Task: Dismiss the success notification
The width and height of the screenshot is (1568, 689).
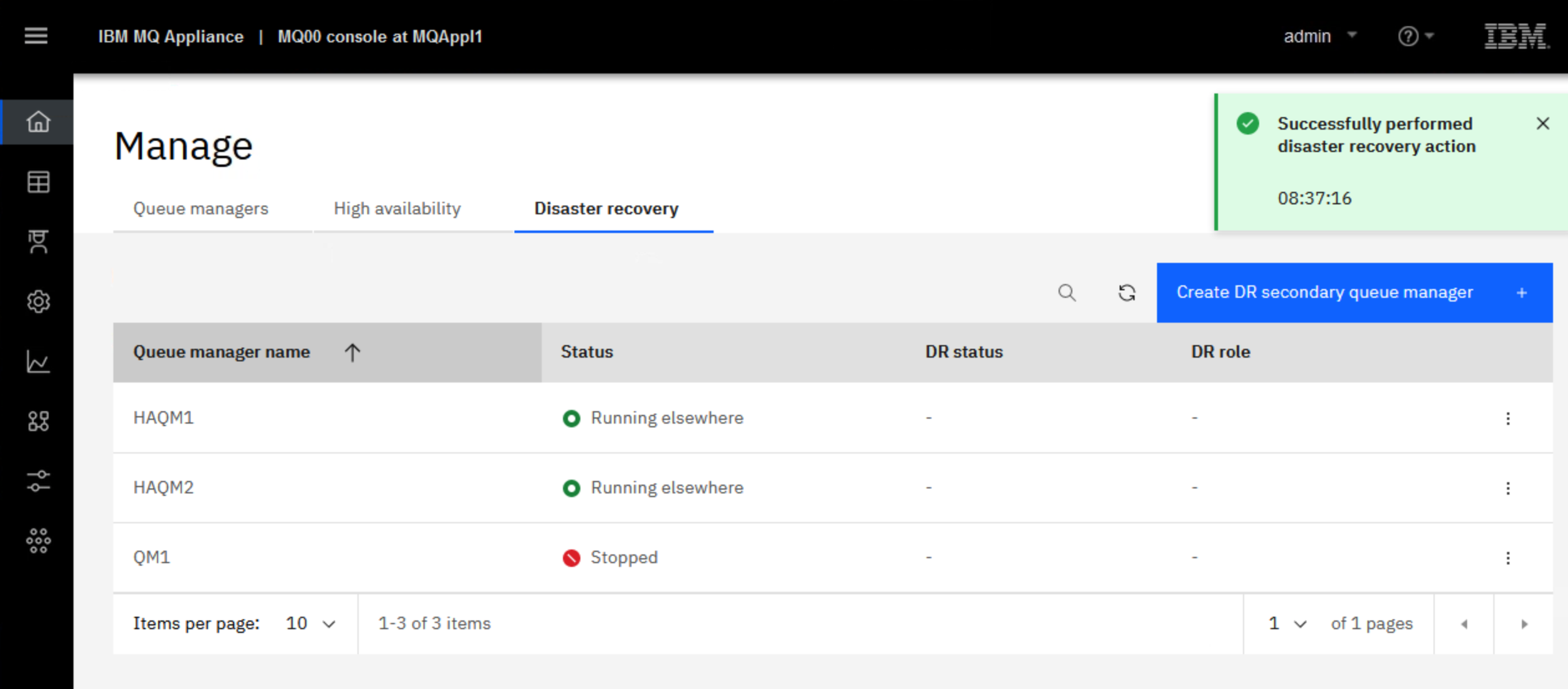Action: (1542, 123)
